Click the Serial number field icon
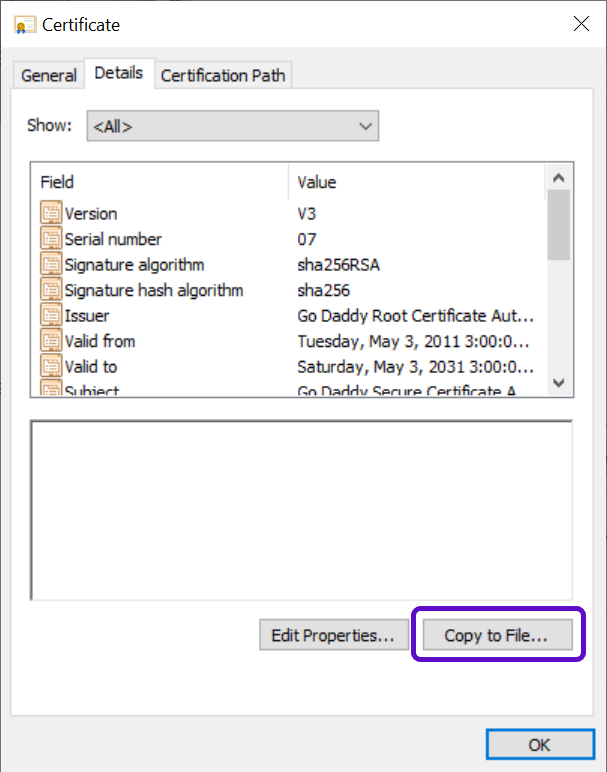 pyautogui.click(x=50, y=239)
